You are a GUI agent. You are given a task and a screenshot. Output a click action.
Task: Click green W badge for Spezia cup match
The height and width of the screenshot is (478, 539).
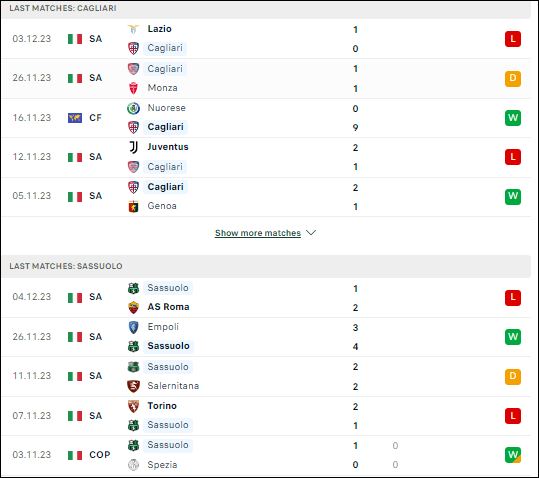click(513, 455)
